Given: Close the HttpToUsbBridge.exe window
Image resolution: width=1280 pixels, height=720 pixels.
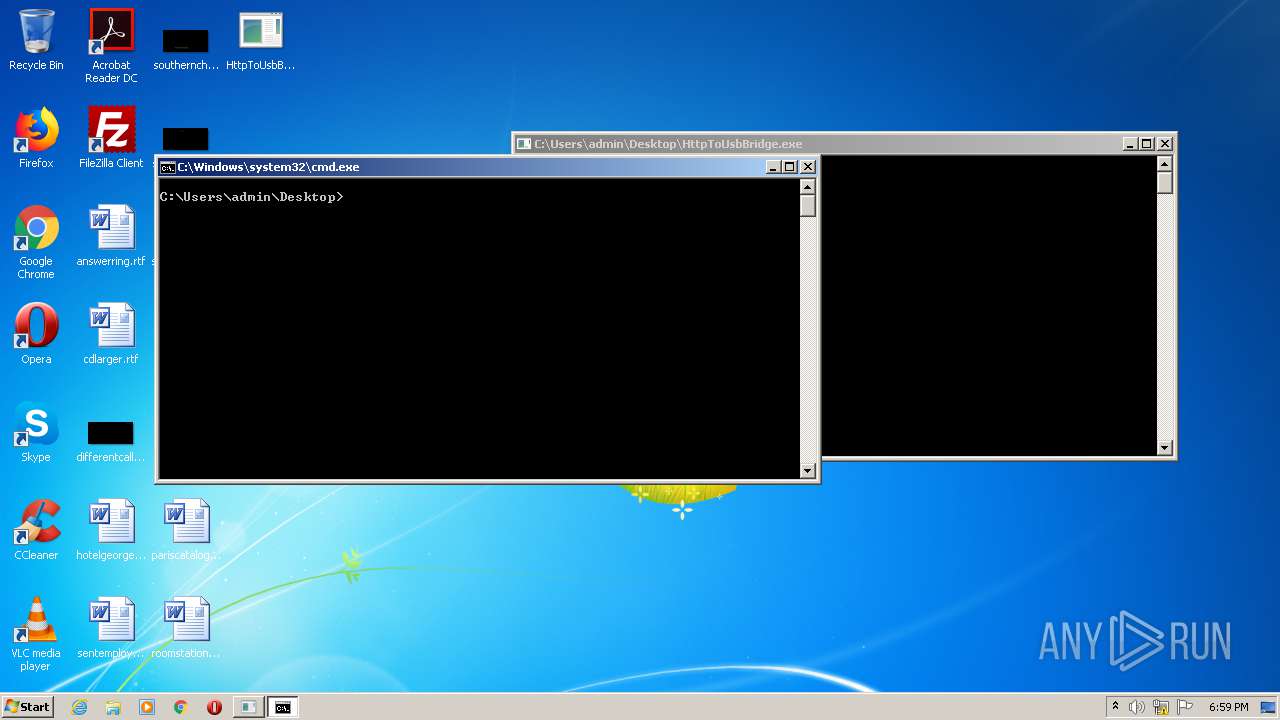Looking at the screenshot, I should [1165, 144].
